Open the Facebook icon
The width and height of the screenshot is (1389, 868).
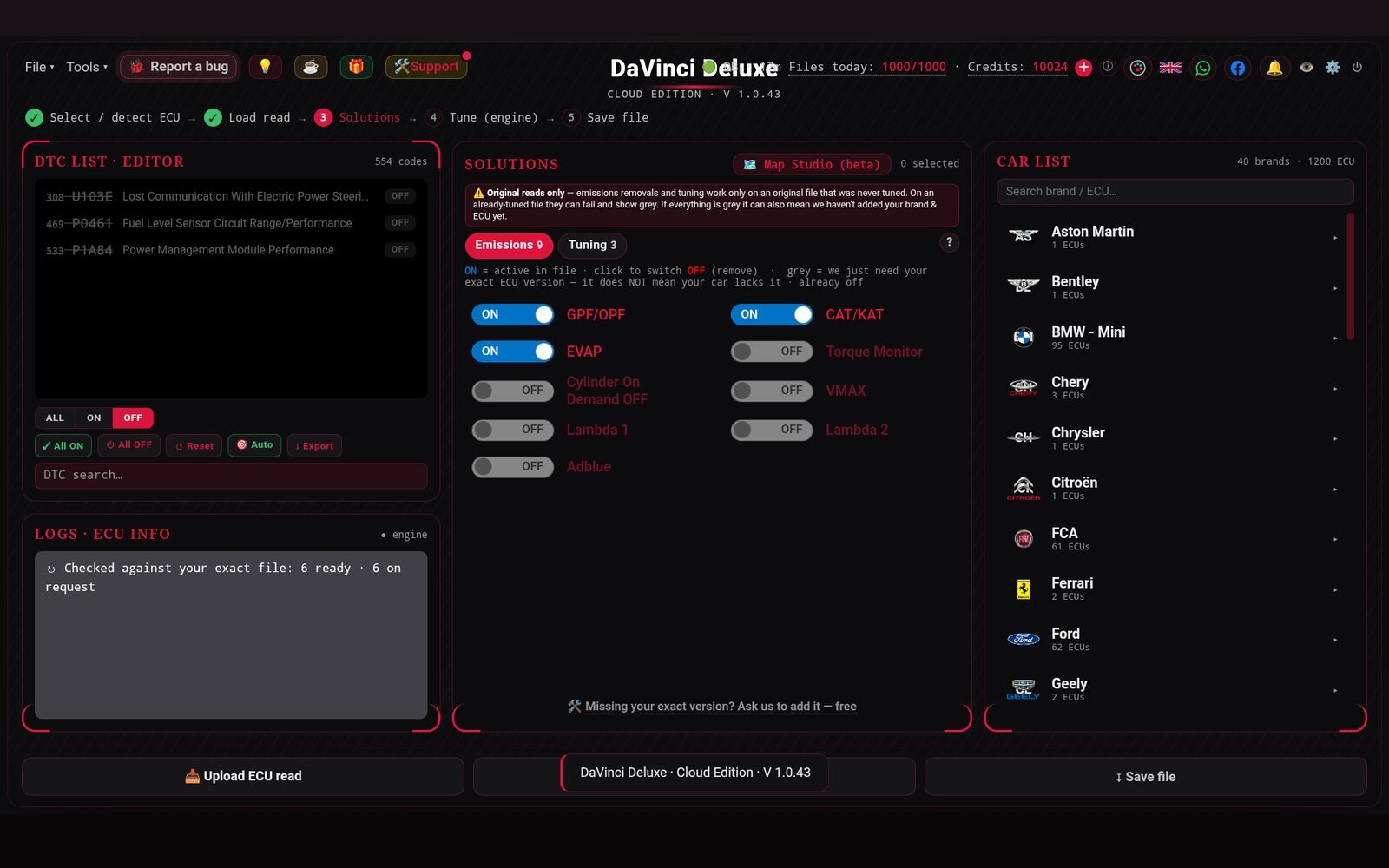1238,68
